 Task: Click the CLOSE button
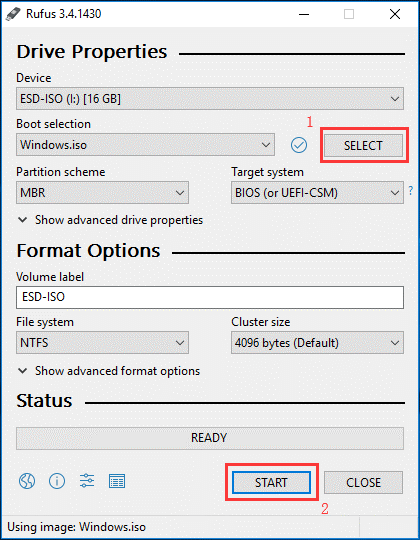[x=363, y=482]
